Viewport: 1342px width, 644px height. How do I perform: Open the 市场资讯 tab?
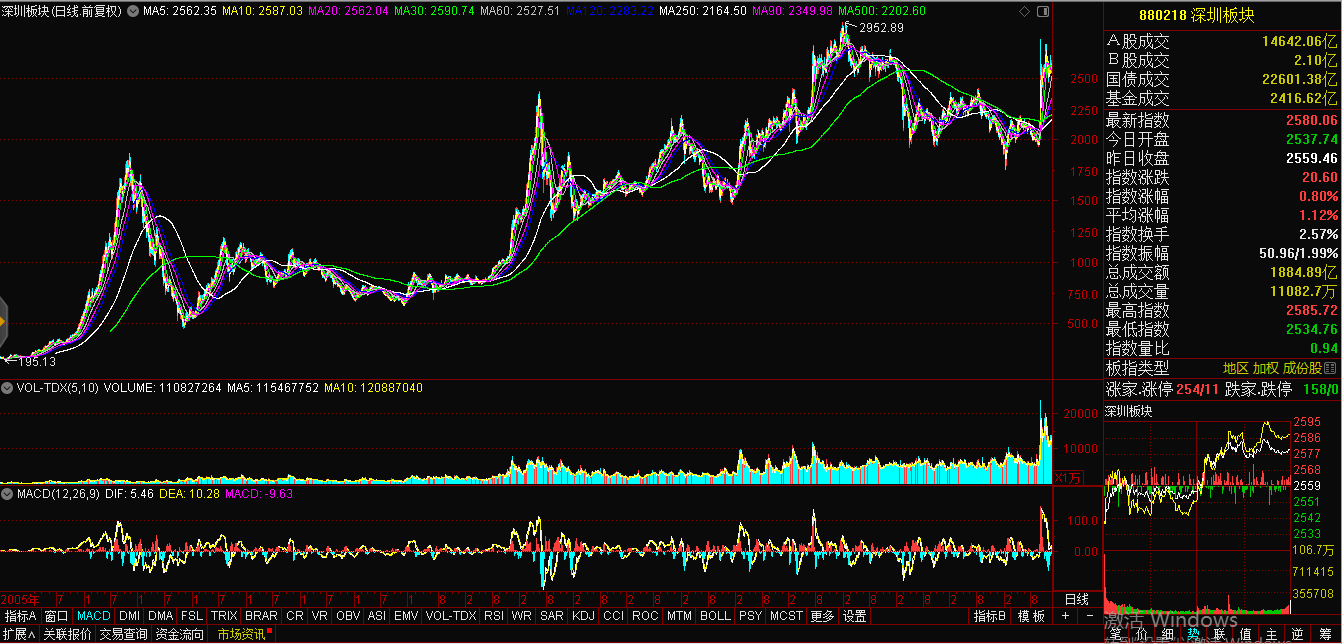point(242,634)
